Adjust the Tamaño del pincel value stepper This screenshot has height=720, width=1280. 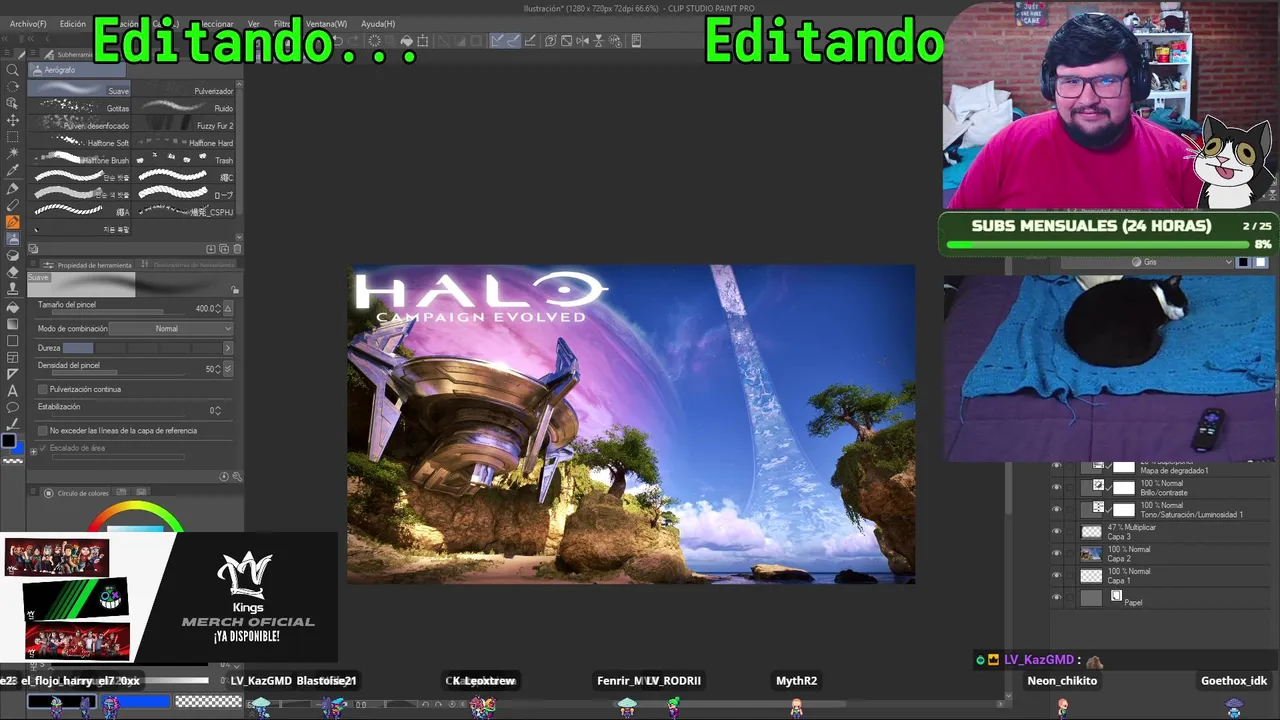[x=218, y=309]
